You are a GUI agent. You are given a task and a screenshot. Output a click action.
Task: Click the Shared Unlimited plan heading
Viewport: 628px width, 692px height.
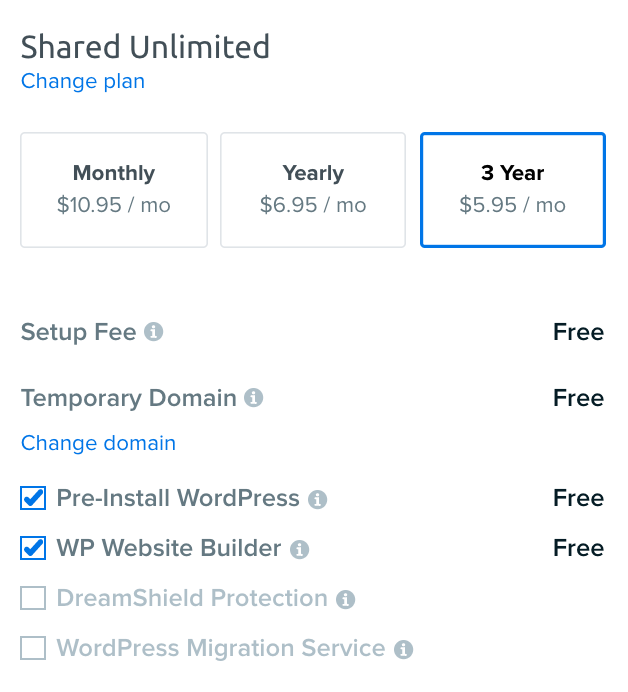[x=145, y=47]
